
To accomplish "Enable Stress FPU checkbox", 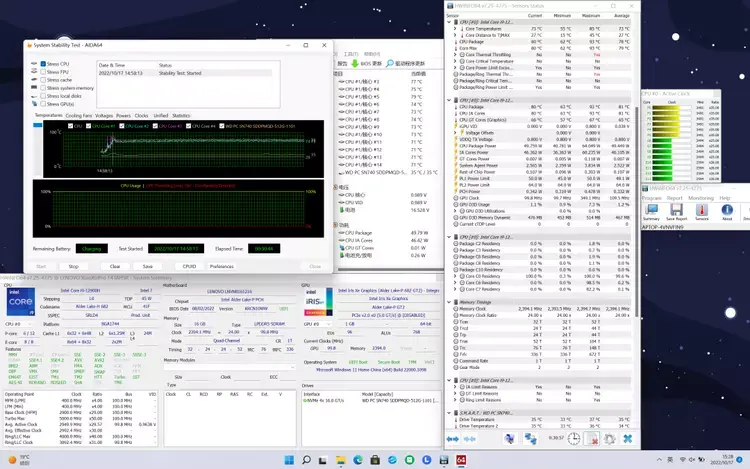I will 43,72.
